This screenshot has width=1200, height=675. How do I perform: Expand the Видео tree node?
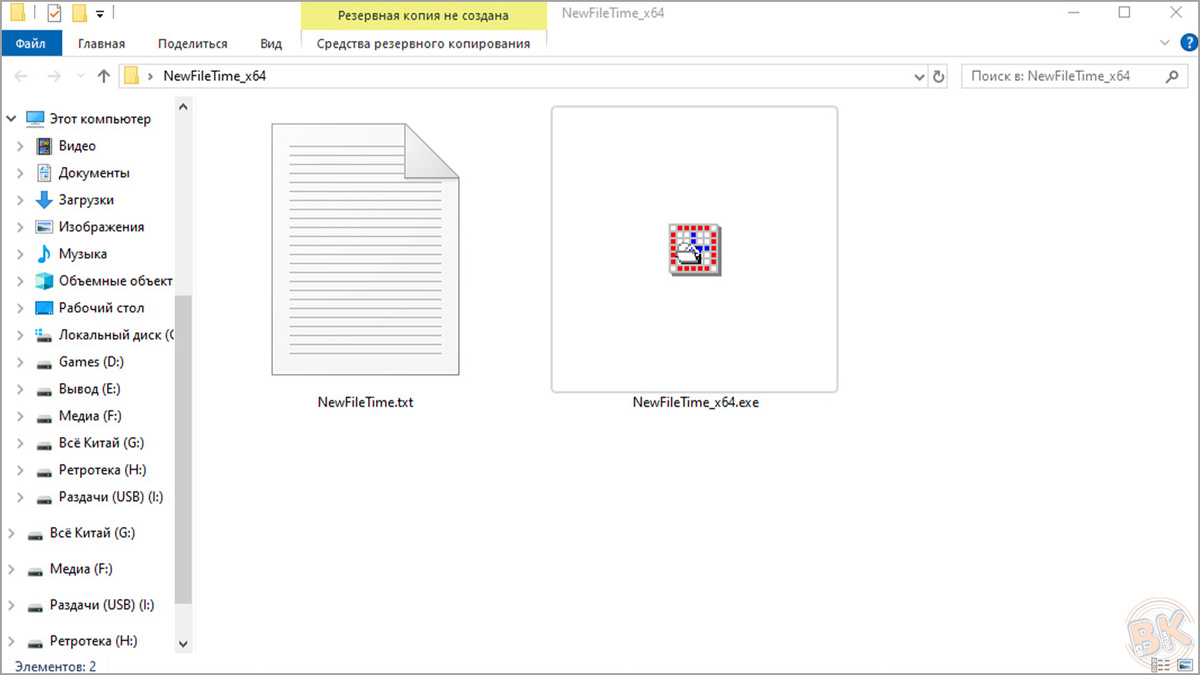click(20, 146)
